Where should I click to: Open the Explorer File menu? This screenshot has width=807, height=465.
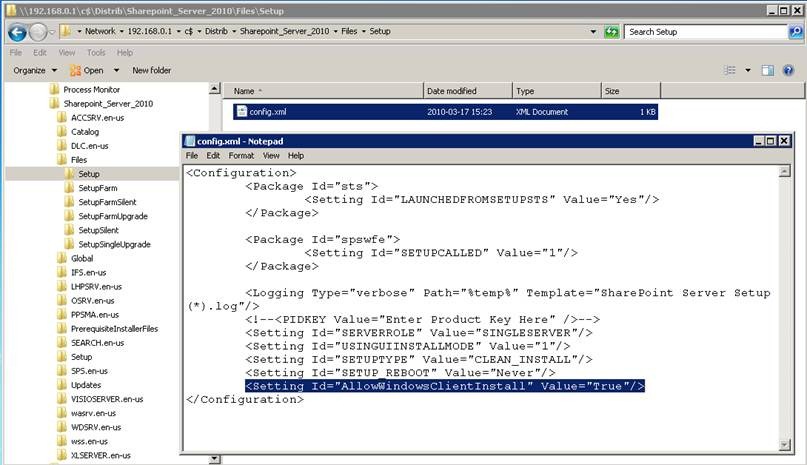16,53
